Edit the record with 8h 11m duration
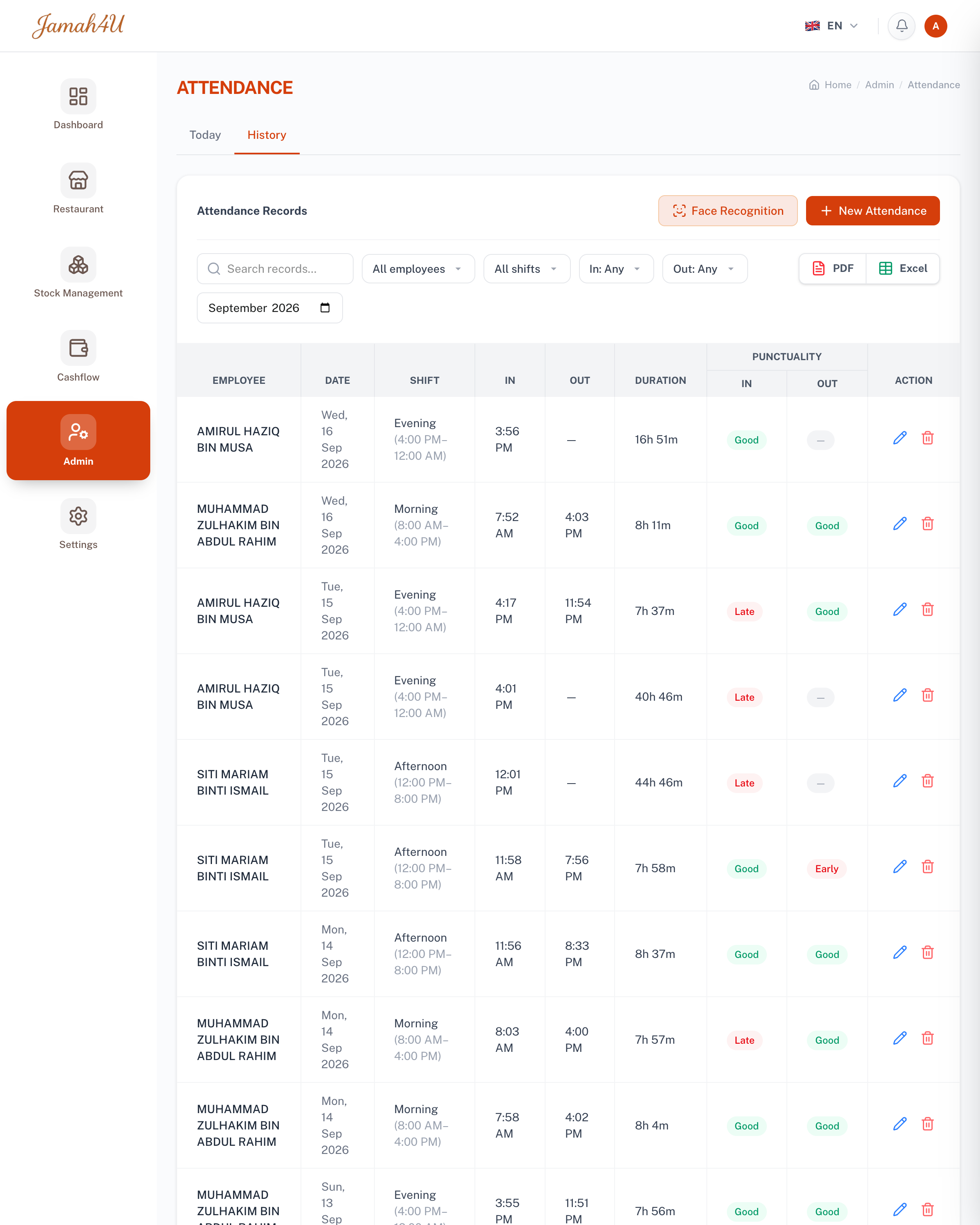The image size is (980, 1225). (900, 523)
